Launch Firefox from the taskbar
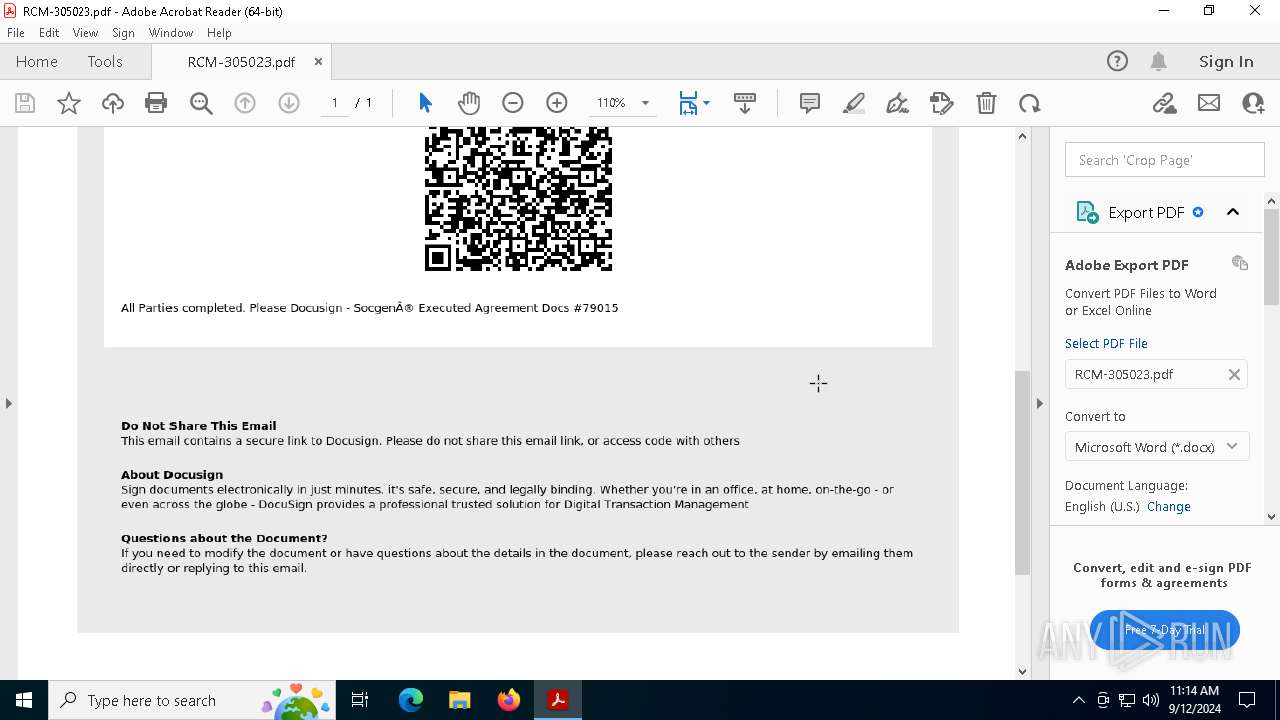The image size is (1280, 720). (x=509, y=700)
